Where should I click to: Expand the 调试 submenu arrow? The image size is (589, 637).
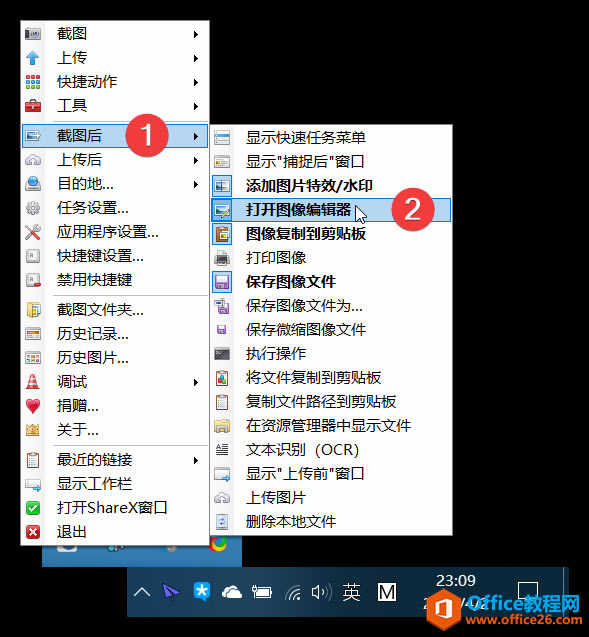tap(196, 382)
